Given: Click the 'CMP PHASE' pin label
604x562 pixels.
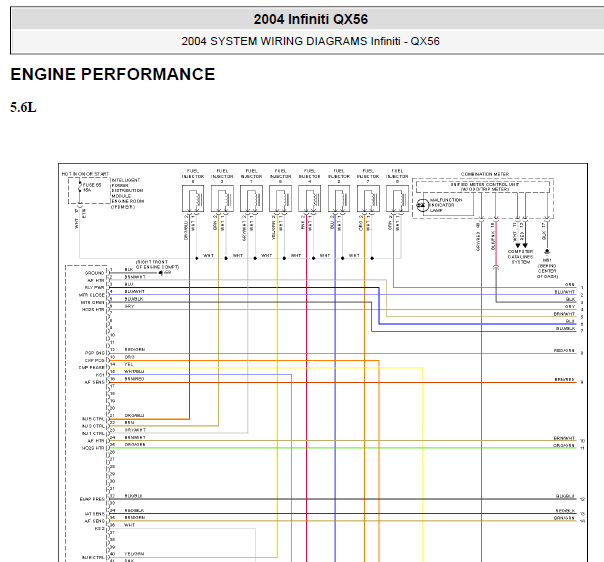Looking at the screenshot, I should pos(92,368).
